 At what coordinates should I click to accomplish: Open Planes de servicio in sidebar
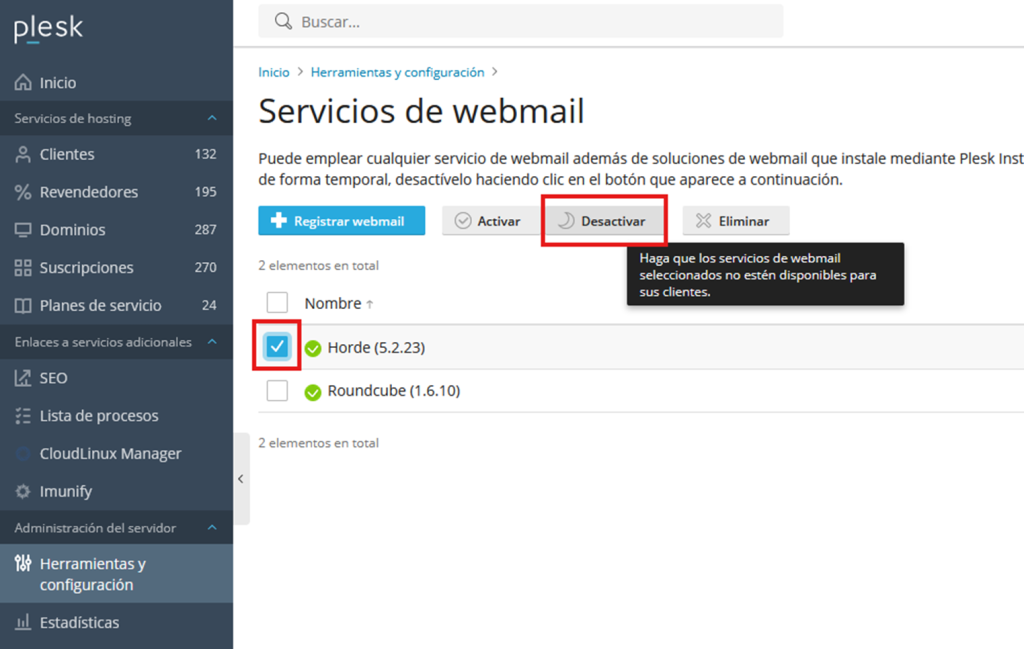pos(116,306)
